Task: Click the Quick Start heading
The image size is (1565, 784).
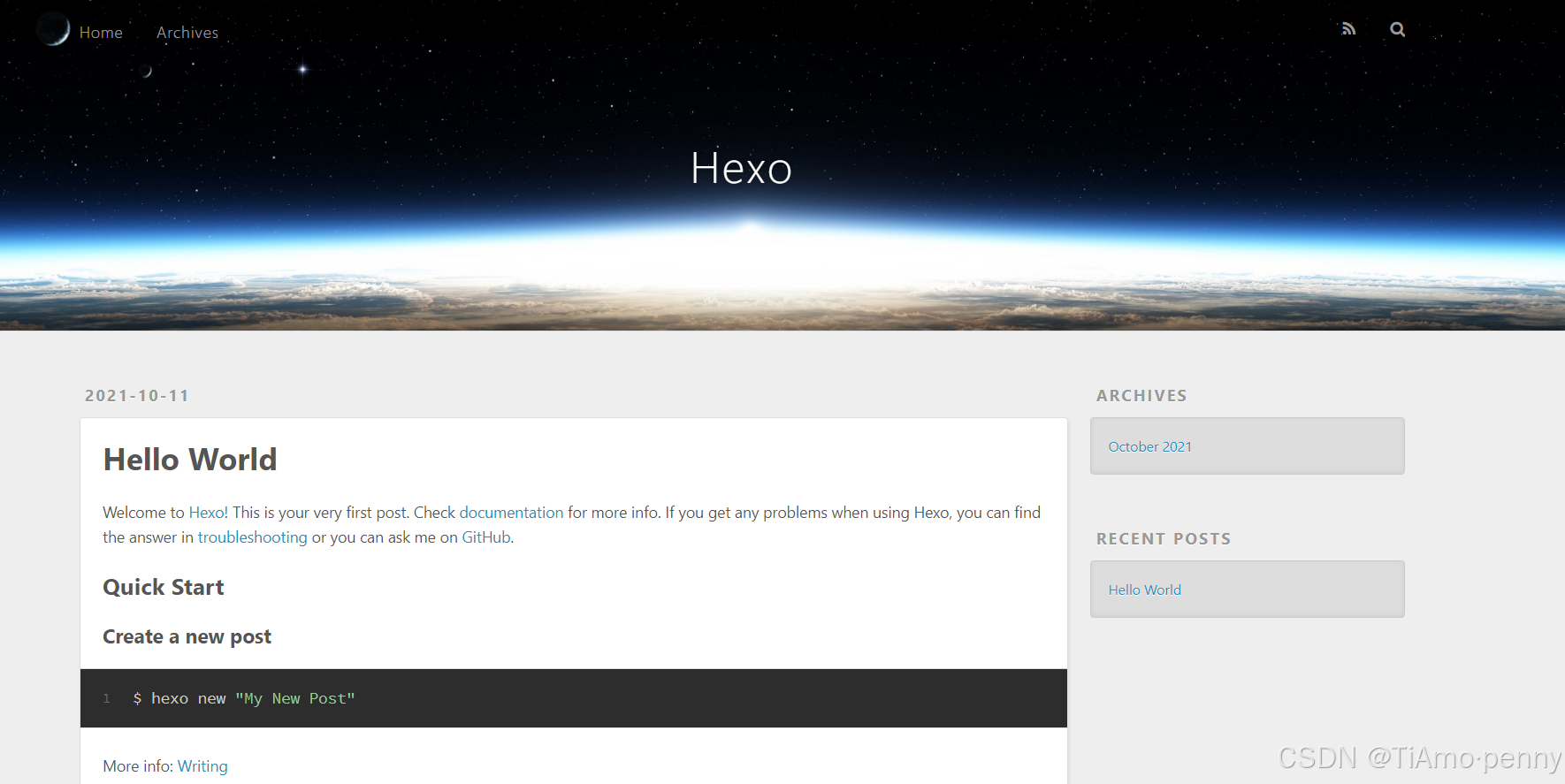Action: coord(164,588)
